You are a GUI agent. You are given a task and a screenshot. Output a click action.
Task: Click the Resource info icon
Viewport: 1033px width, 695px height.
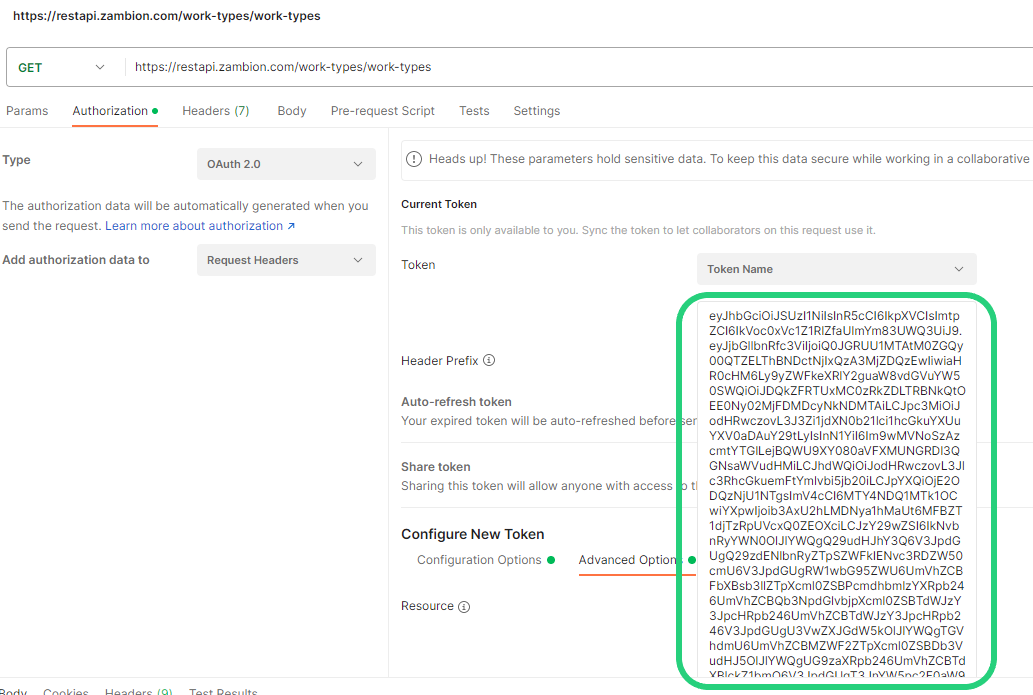click(464, 607)
